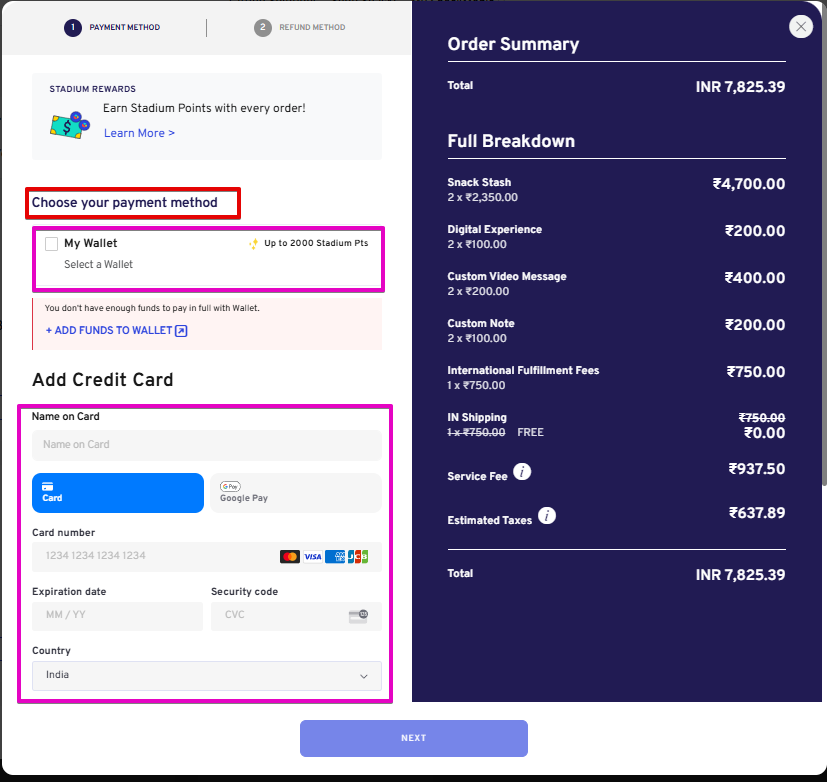Screen dimensions: 827x782
Task: Go to the Refund Method step
Action: point(300,27)
